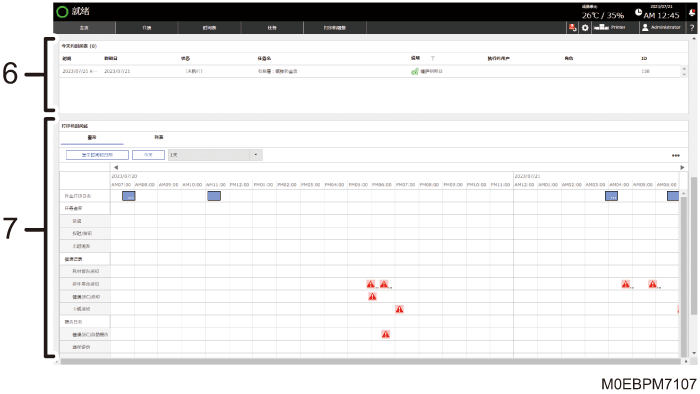The height and width of the screenshot is (394, 700).
Task: Select the blue job block at 07/21 AM06:00
Action: (673, 196)
